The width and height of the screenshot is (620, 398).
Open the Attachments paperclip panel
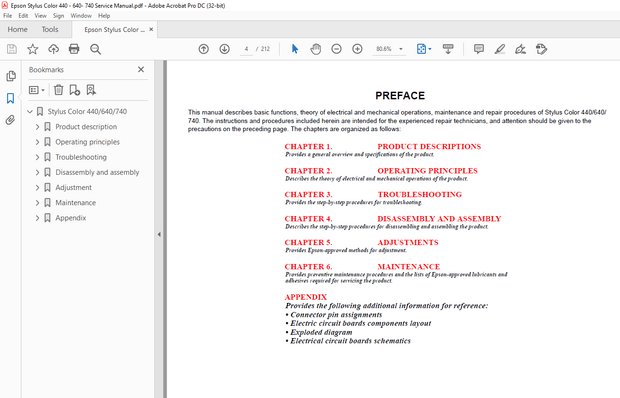click(x=11, y=120)
